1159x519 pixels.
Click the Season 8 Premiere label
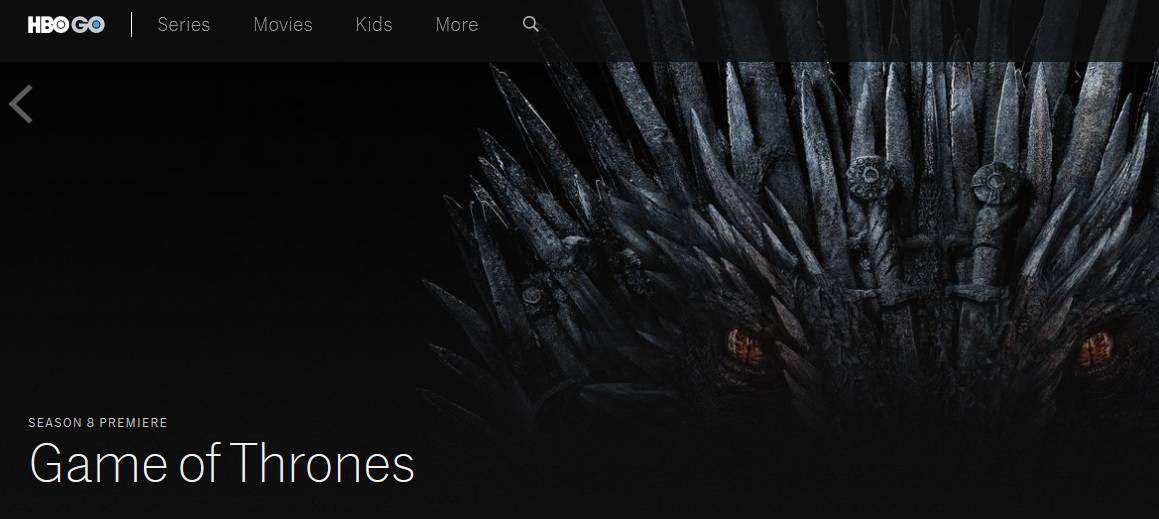click(98, 423)
